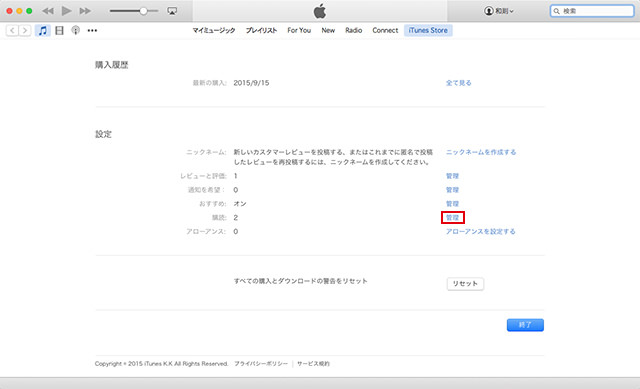Adjust the volume slider knob
The width and height of the screenshot is (640, 389).
tap(143, 11)
